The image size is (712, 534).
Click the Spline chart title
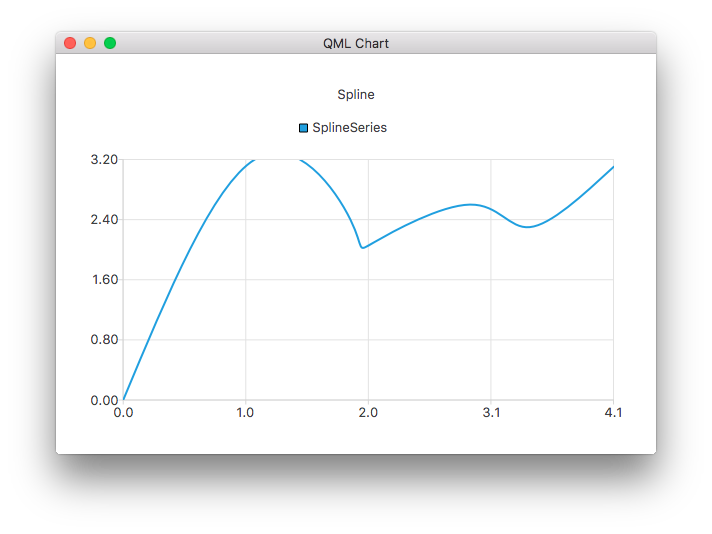356,95
